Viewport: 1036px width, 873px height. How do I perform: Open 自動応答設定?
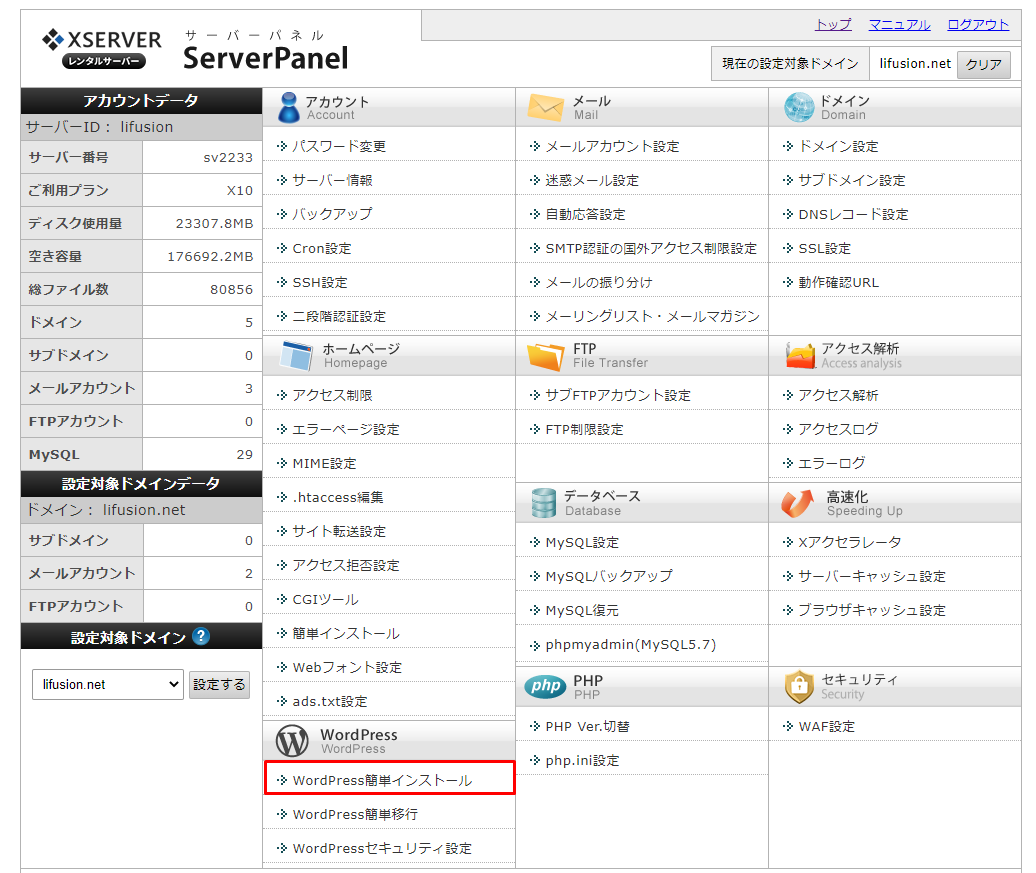click(585, 214)
